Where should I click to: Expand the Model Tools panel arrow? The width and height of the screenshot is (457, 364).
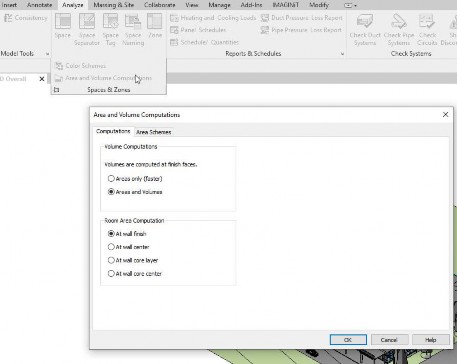coord(47,54)
